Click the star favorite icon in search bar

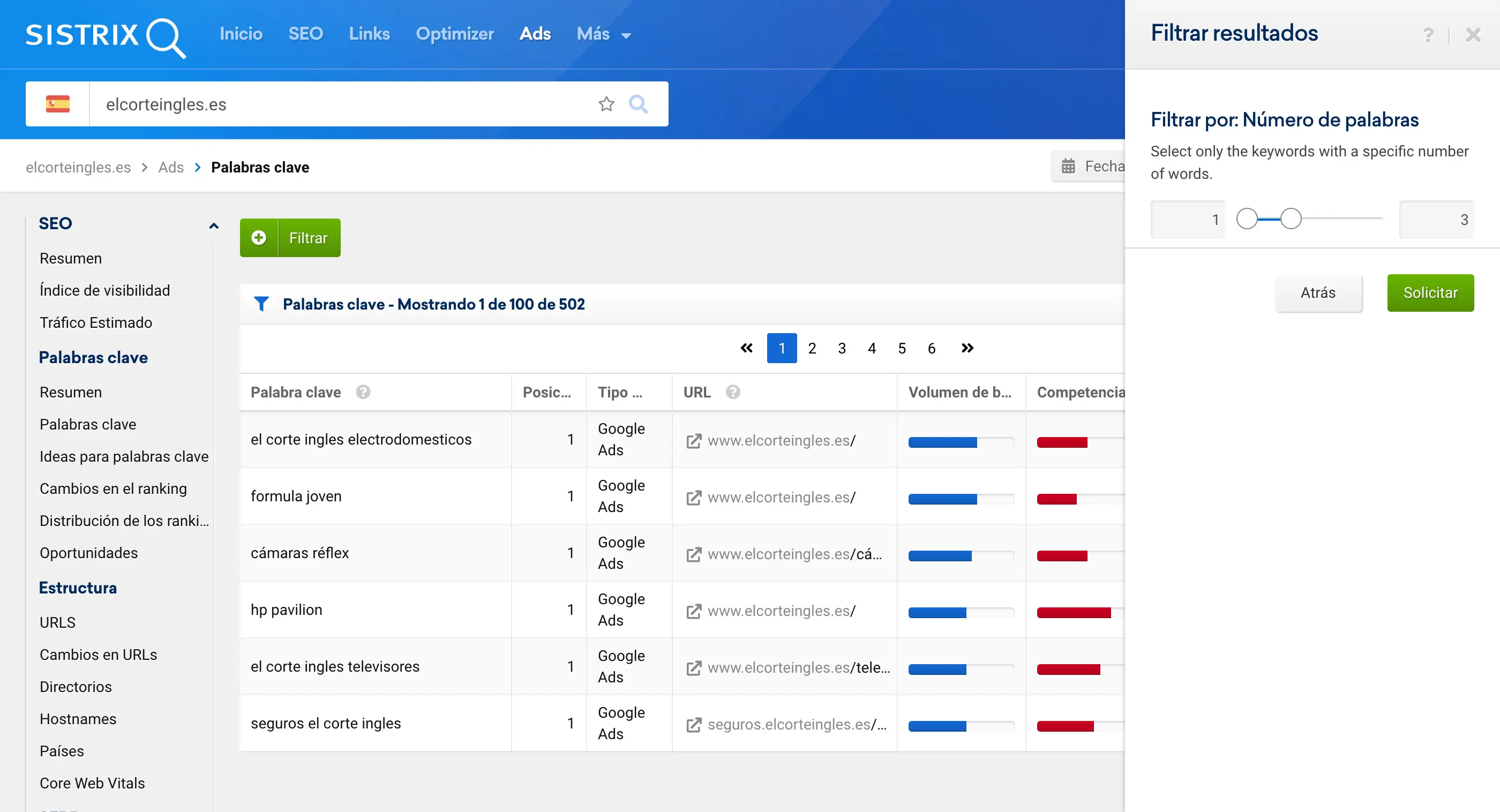pyautogui.click(x=606, y=104)
